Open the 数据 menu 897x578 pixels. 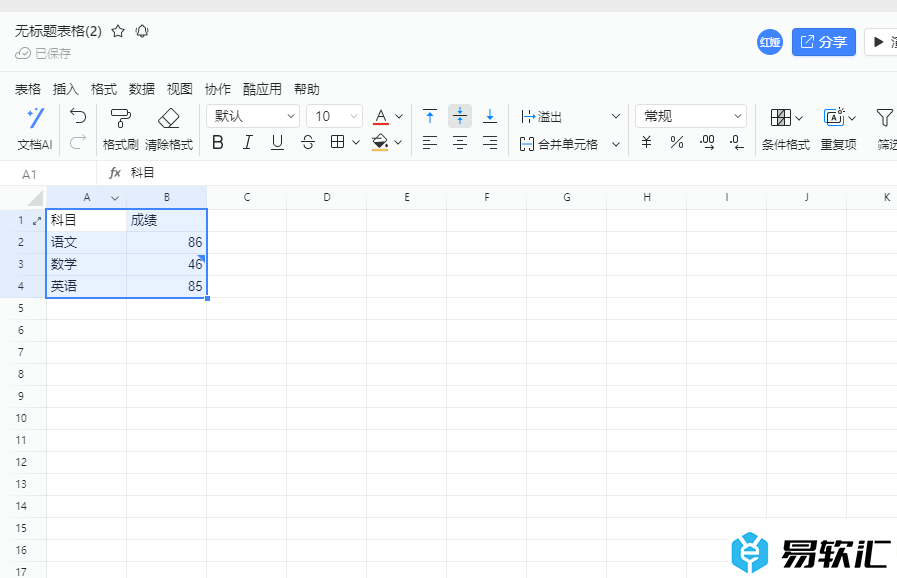(141, 89)
